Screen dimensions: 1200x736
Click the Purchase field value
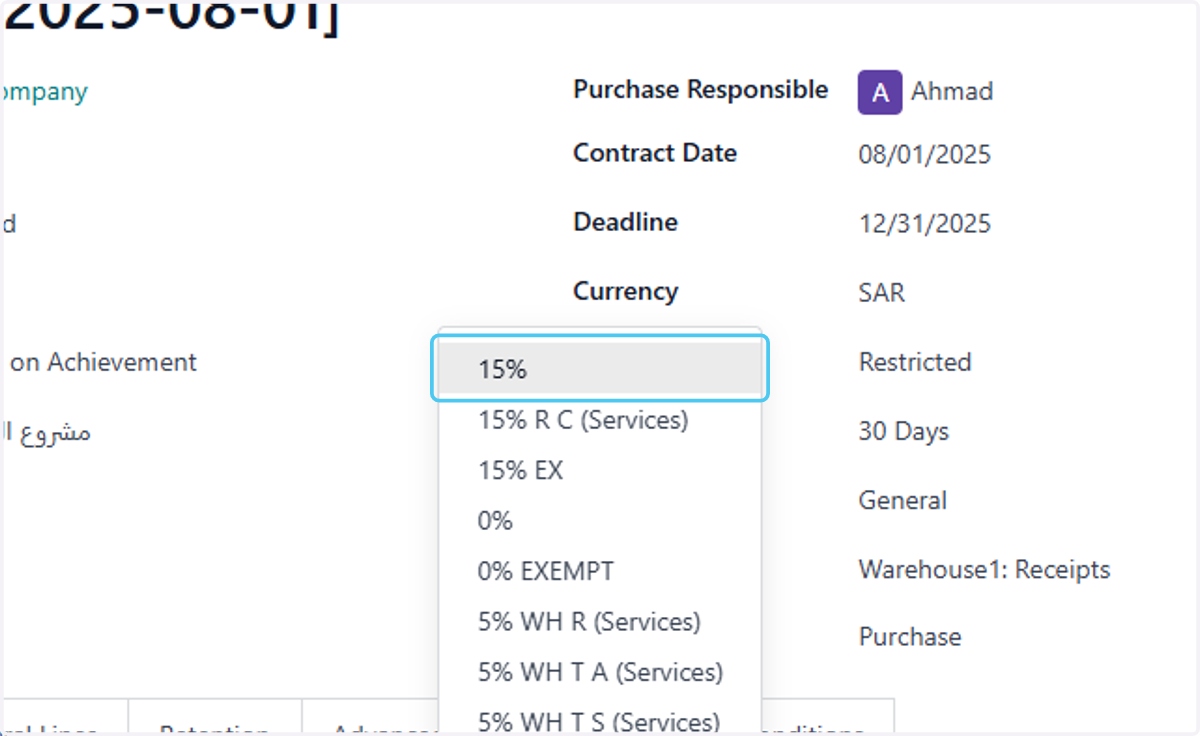click(910, 637)
